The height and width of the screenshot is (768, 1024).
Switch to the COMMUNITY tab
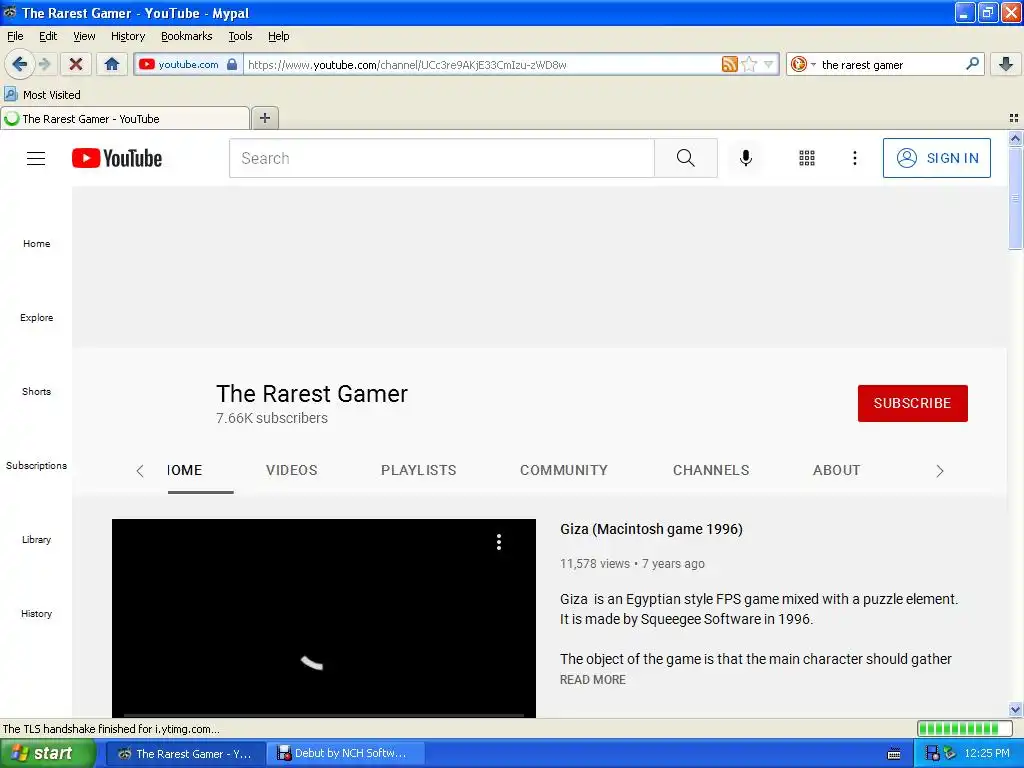[x=564, y=470]
